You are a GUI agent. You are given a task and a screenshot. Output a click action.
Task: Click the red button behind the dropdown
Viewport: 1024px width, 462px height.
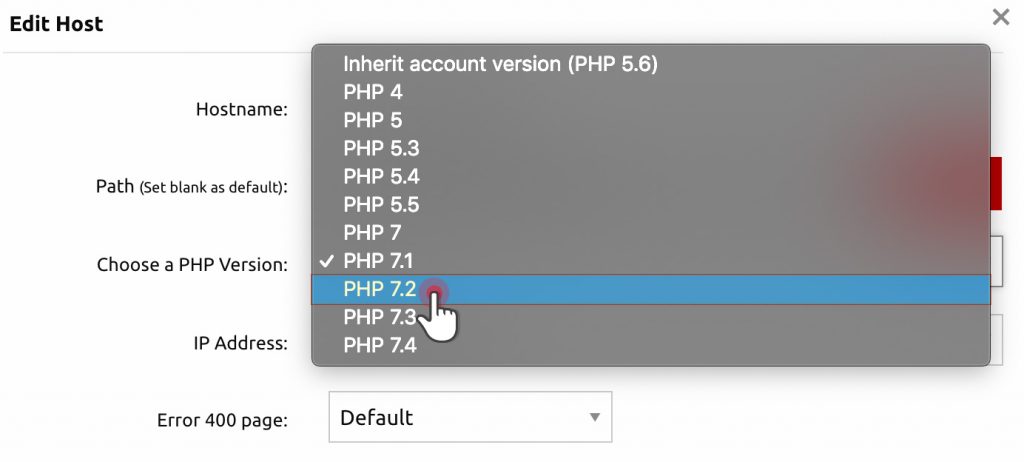click(x=996, y=184)
